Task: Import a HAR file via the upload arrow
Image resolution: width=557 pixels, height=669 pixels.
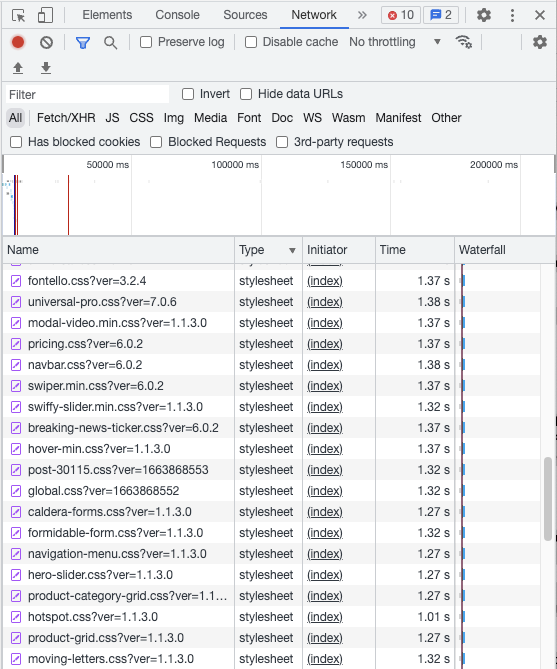Action: [18, 68]
